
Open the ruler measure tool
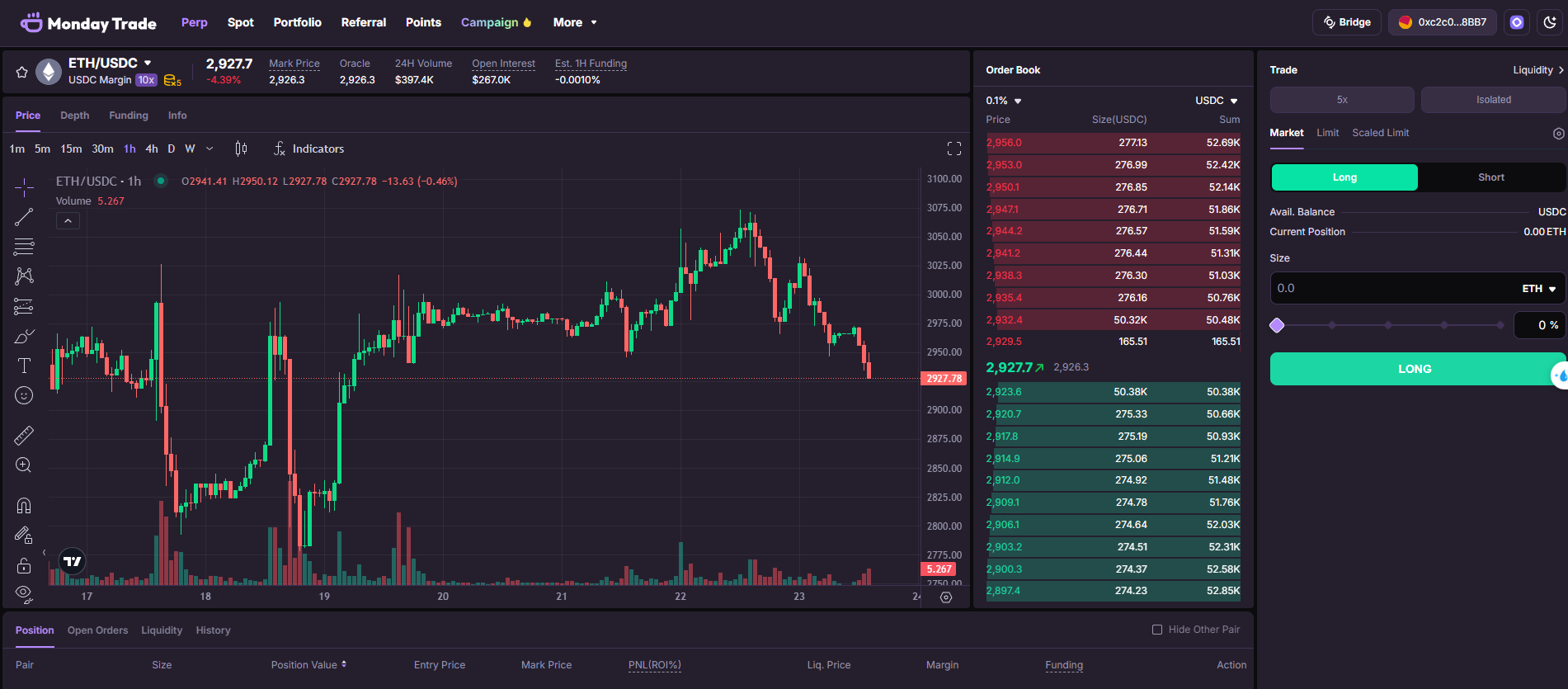pyautogui.click(x=24, y=435)
